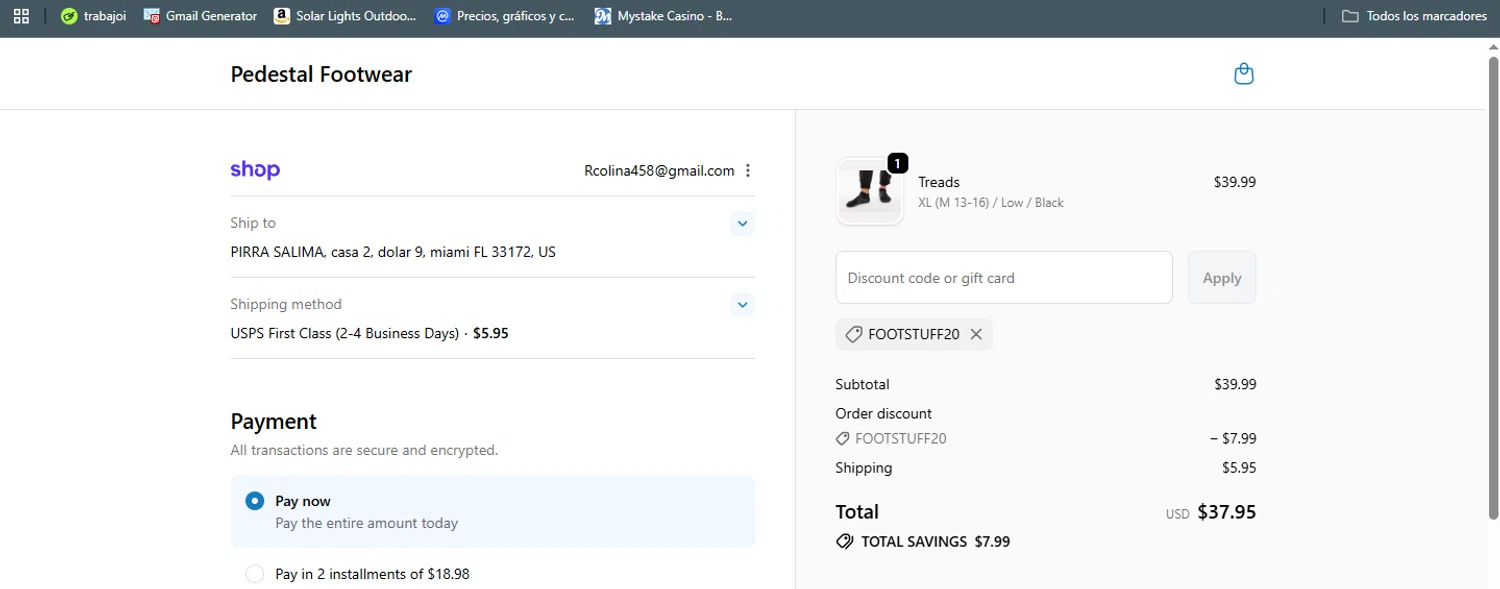Expand the Ship to section
Viewport: 1500px width, 589px height.
tap(742, 223)
